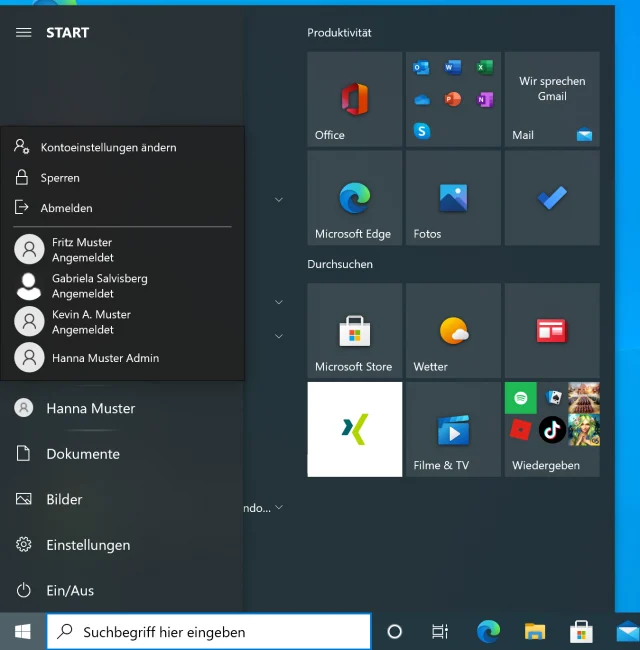Open Microsoft Store tile
Screen dimensions: 640x650
point(354,331)
